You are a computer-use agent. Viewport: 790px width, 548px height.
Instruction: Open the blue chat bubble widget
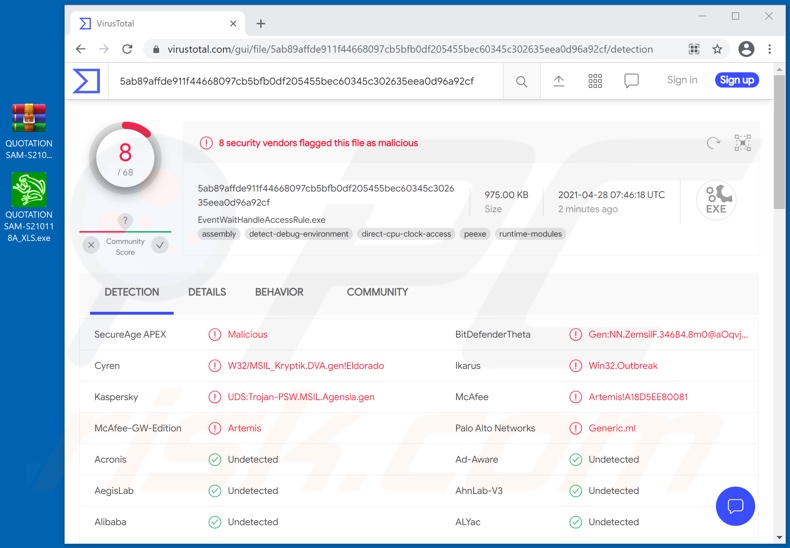[x=735, y=506]
